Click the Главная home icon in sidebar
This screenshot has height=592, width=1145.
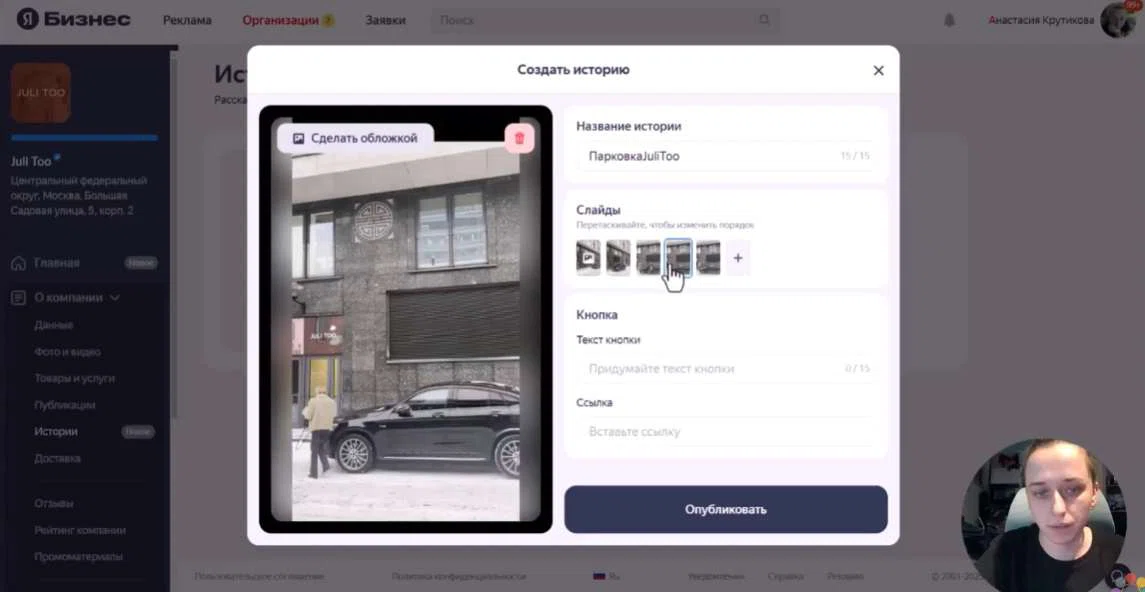coord(18,263)
